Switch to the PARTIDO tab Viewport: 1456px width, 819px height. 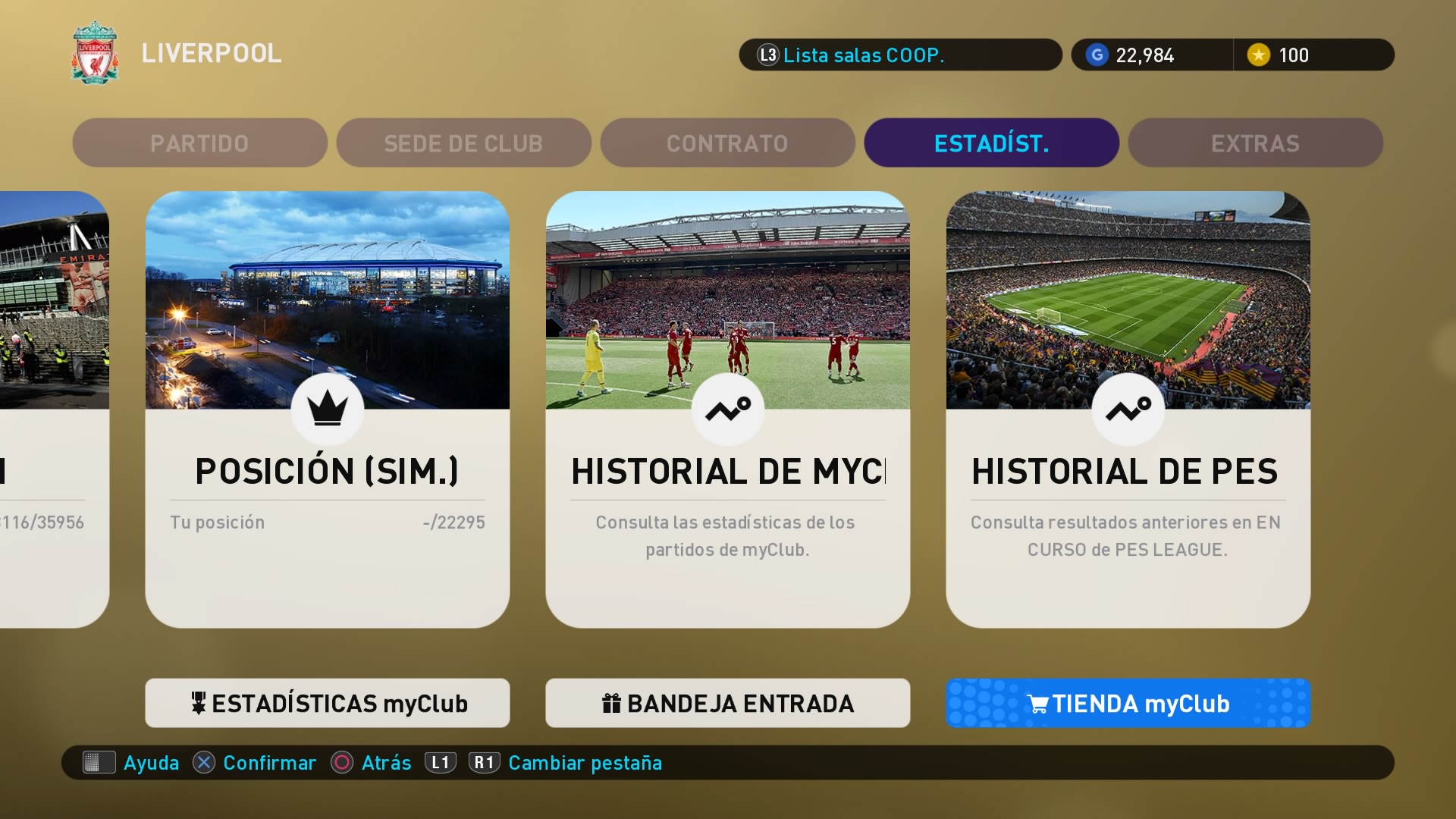click(199, 143)
